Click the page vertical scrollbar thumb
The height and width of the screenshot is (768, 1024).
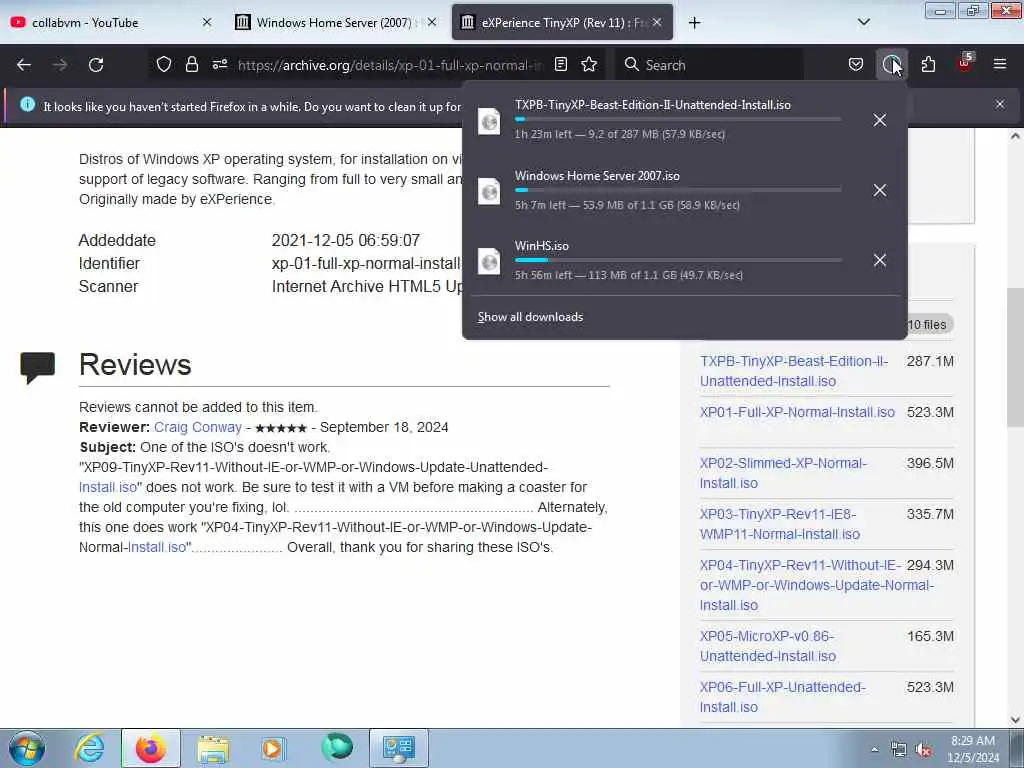pyautogui.click(x=1015, y=357)
